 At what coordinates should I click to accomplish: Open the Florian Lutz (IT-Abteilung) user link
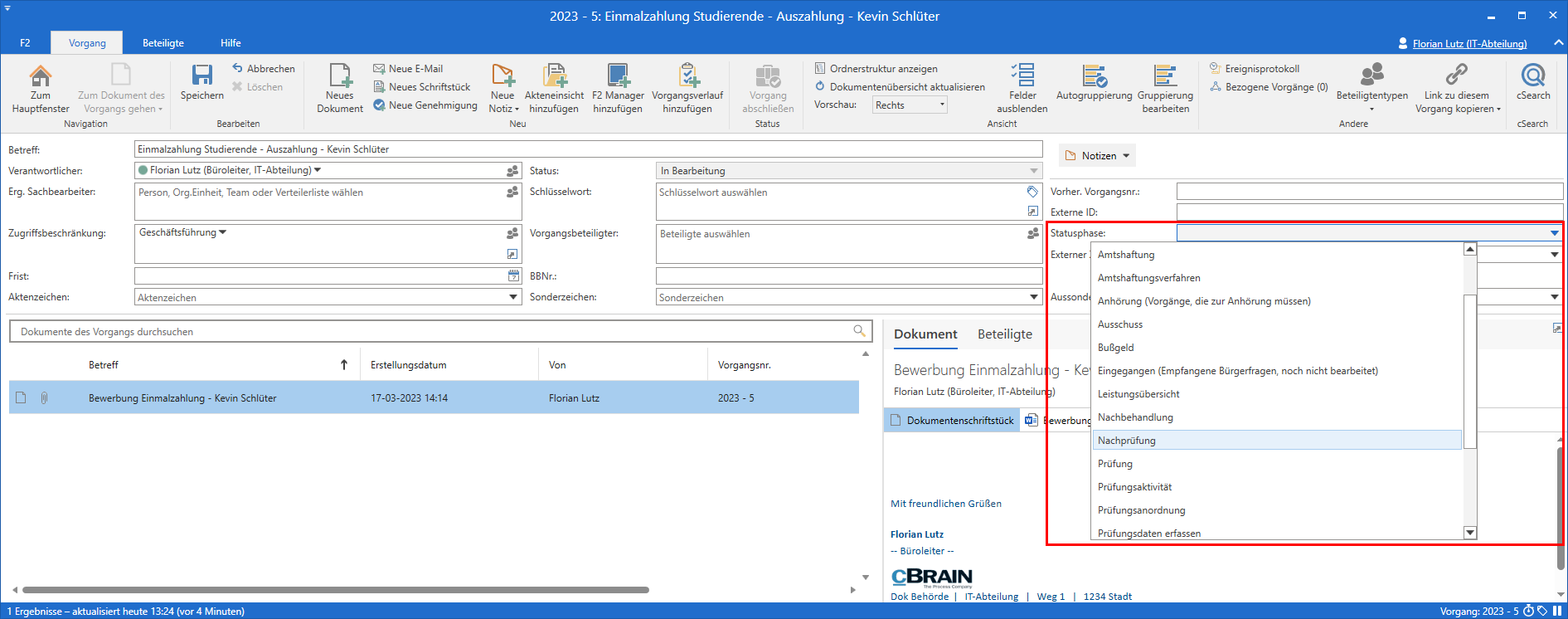1468,44
